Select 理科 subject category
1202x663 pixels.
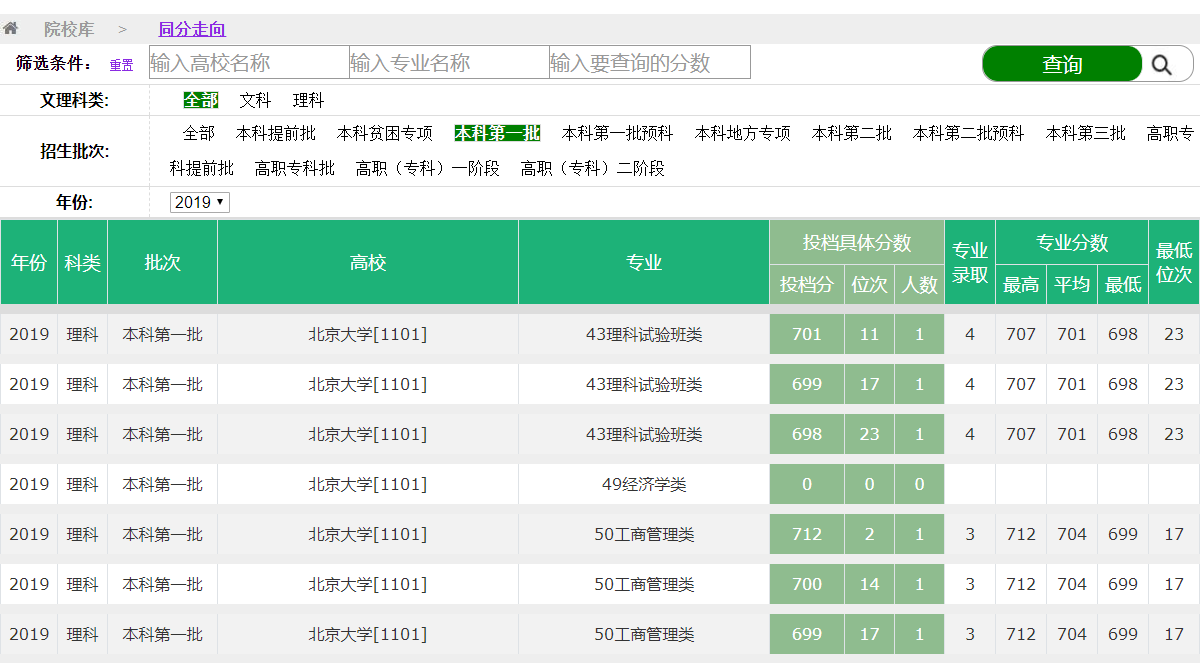(308, 101)
